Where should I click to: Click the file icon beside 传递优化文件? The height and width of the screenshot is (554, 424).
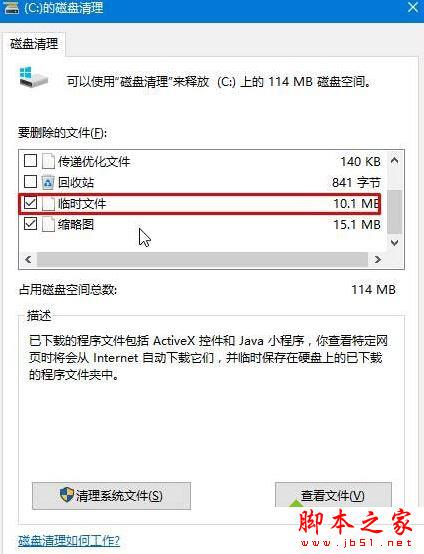[x=48, y=161]
